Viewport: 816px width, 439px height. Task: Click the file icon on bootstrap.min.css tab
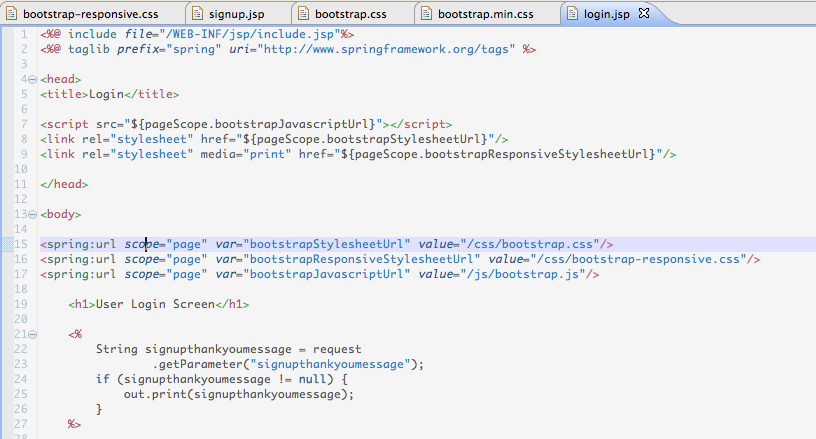pos(426,14)
